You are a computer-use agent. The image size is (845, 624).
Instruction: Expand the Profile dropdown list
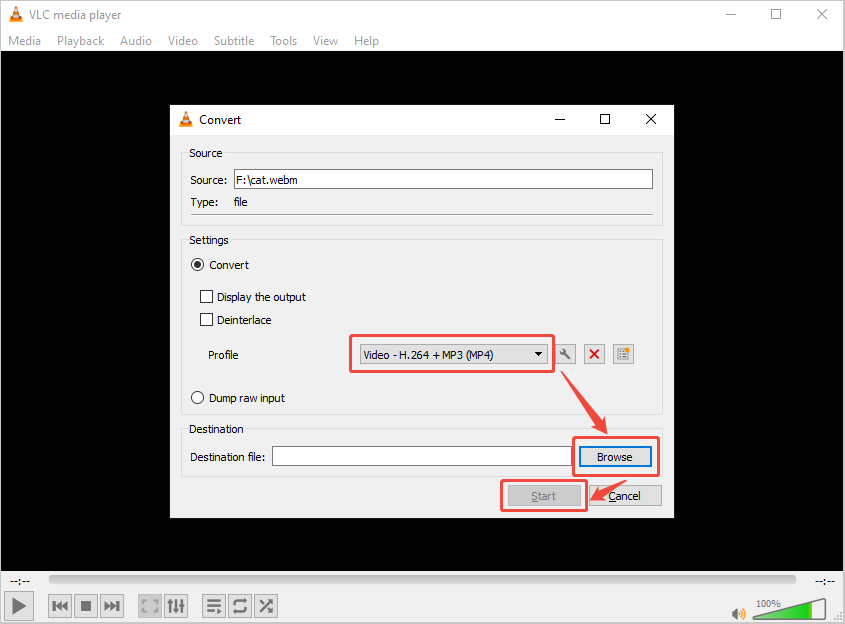(453, 355)
